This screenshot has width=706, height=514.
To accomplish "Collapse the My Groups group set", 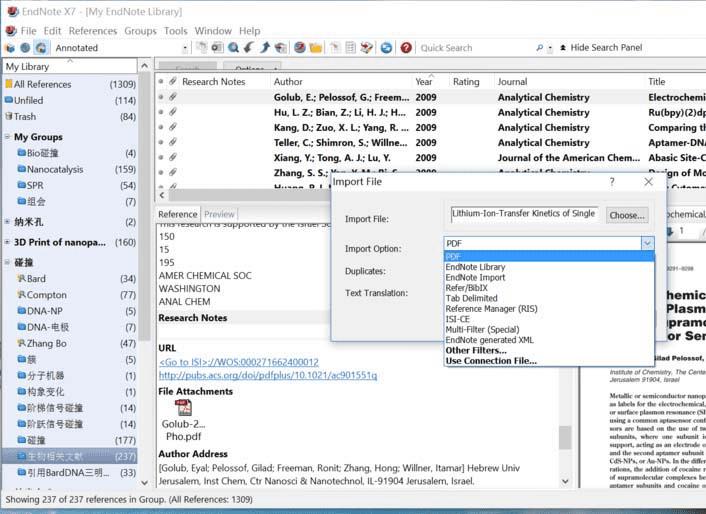I will [8, 137].
